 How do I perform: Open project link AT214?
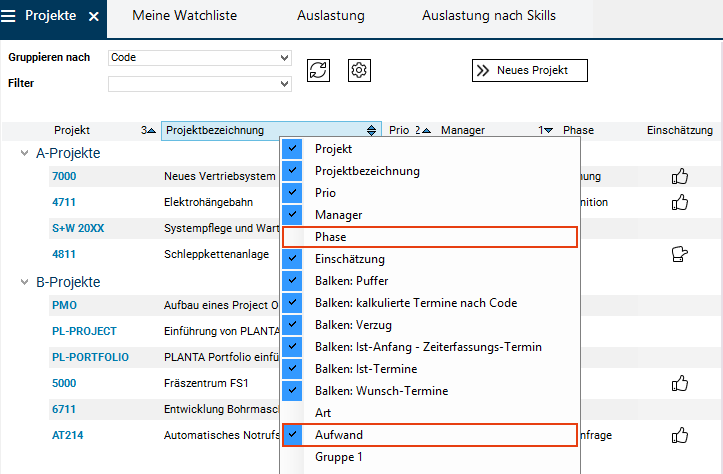(67, 435)
